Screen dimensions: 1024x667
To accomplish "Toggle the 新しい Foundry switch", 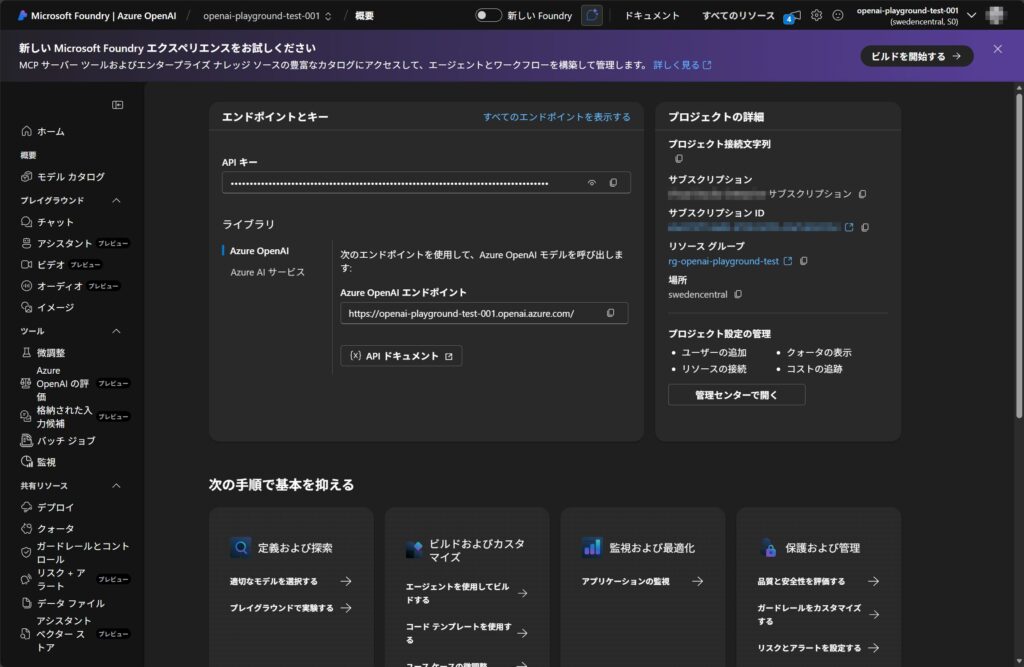I will pyautogui.click(x=488, y=15).
